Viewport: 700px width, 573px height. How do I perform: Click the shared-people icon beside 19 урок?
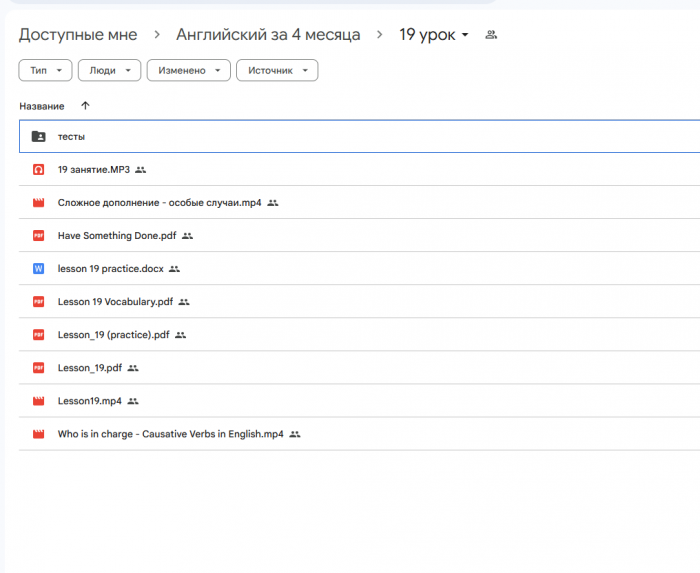(x=490, y=35)
